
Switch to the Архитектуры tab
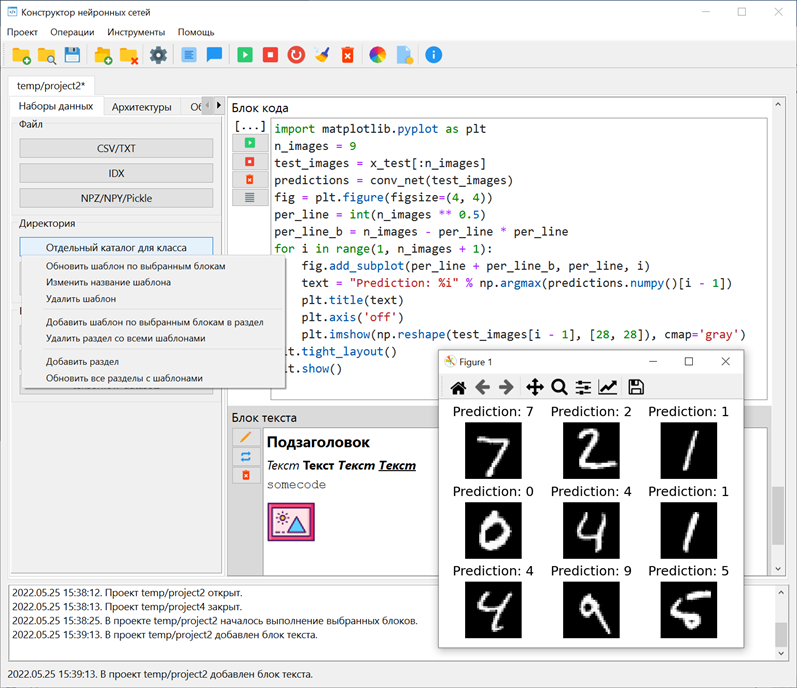(141, 107)
